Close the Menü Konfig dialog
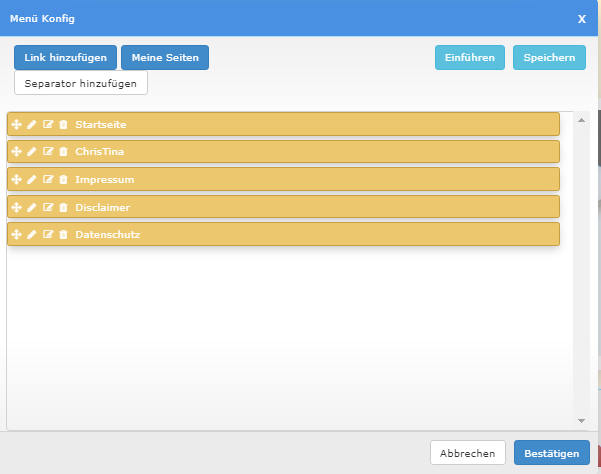Viewport: 601px width, 474px height. click(582, 19)
